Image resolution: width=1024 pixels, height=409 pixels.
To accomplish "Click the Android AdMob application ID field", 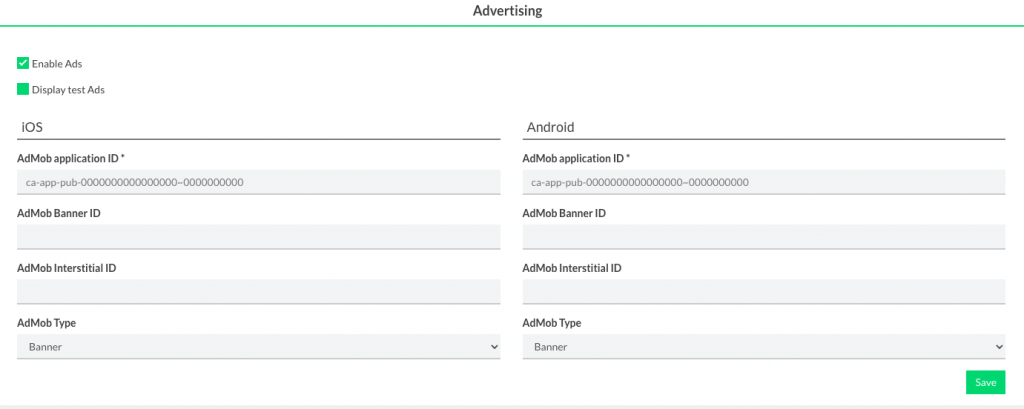I will [x=763, y=182].
